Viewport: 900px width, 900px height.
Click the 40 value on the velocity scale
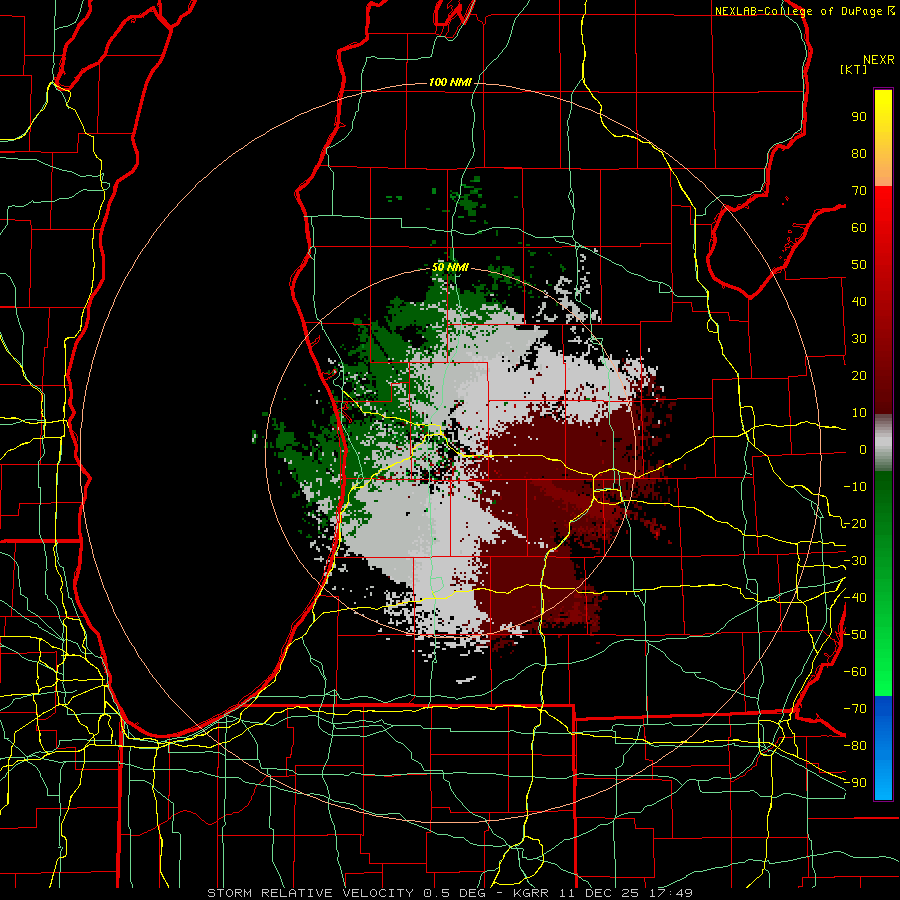(859, 301)
